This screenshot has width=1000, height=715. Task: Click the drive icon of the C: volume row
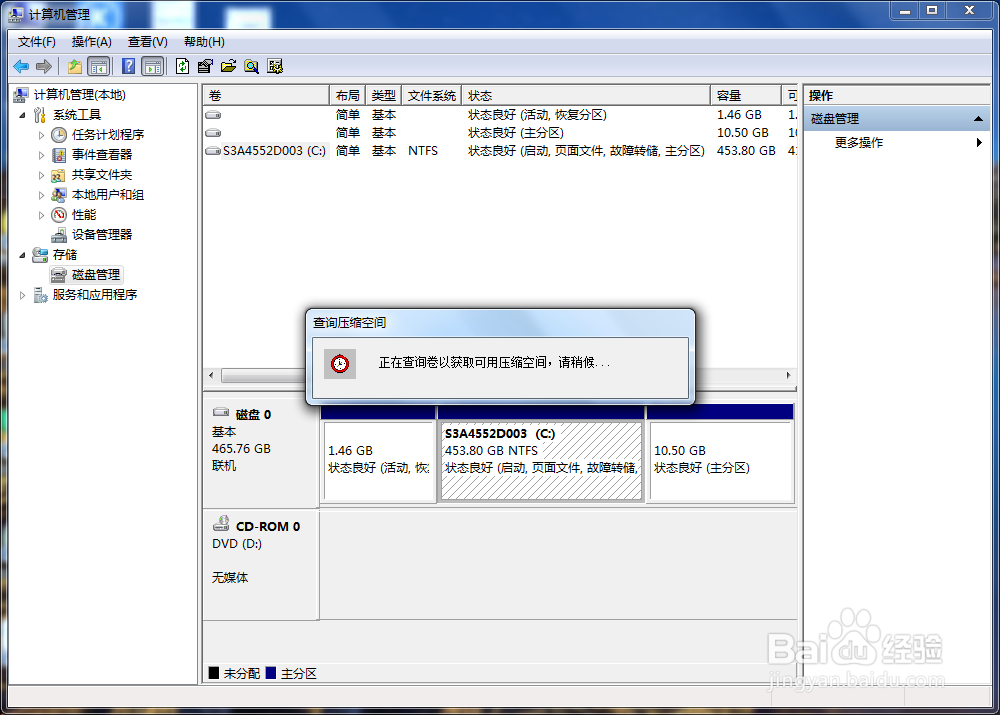[x=213, y=151]
